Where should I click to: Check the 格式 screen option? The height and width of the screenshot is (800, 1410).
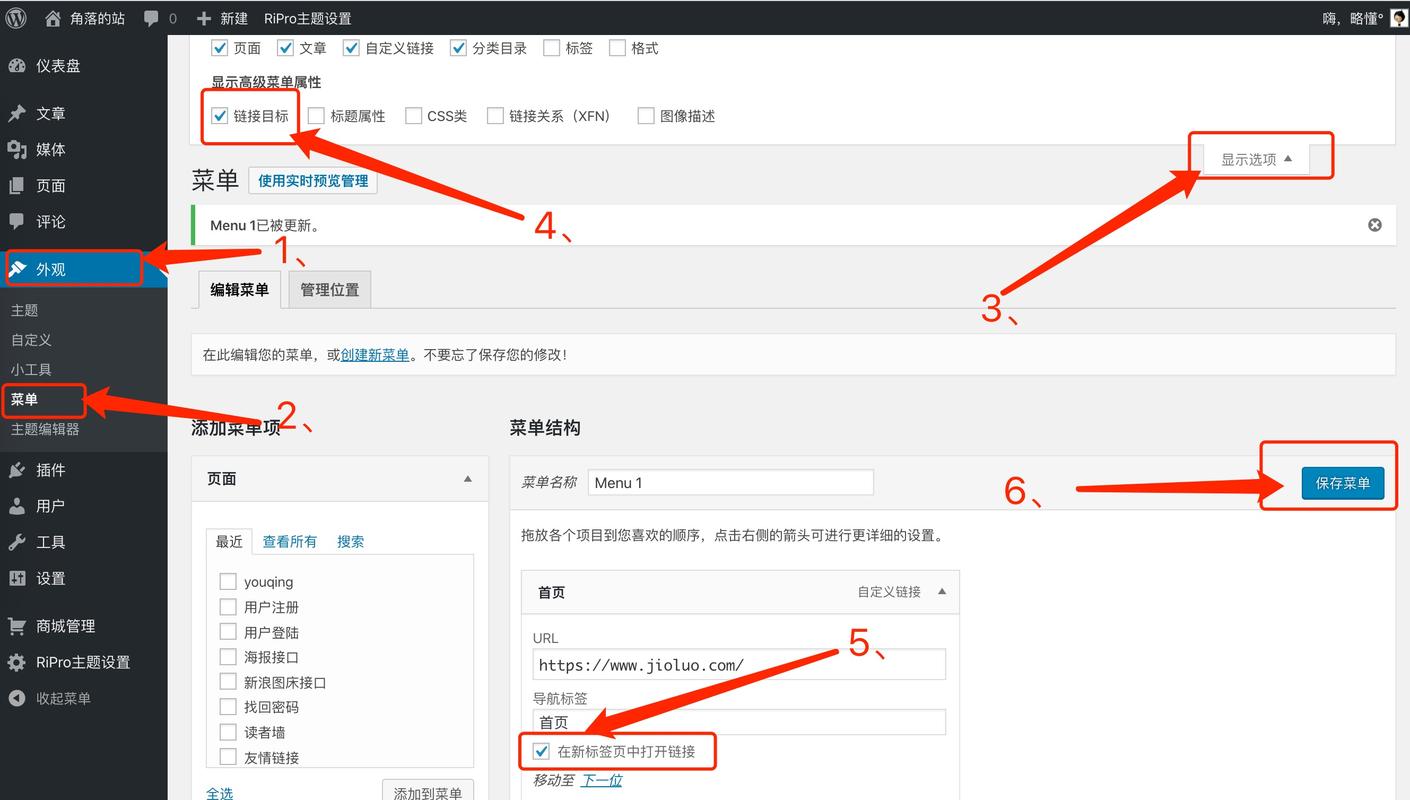[x=617, y=48]
